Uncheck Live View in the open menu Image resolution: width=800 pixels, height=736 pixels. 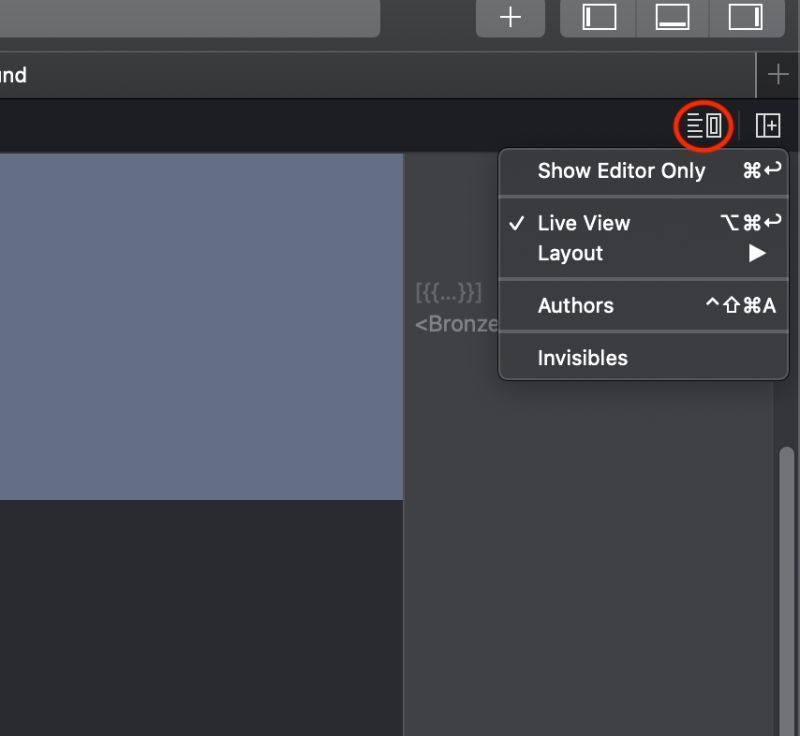click(582, 223)
